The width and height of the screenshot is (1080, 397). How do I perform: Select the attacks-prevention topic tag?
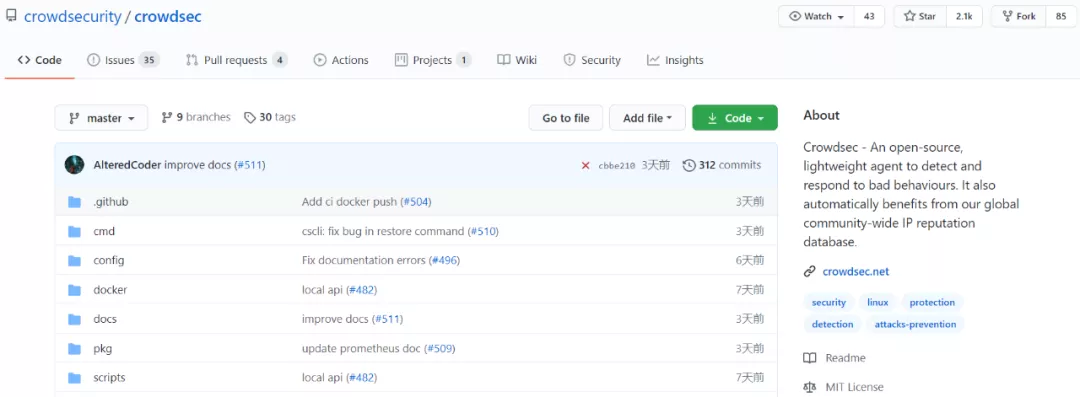click(x=915, y=324)
